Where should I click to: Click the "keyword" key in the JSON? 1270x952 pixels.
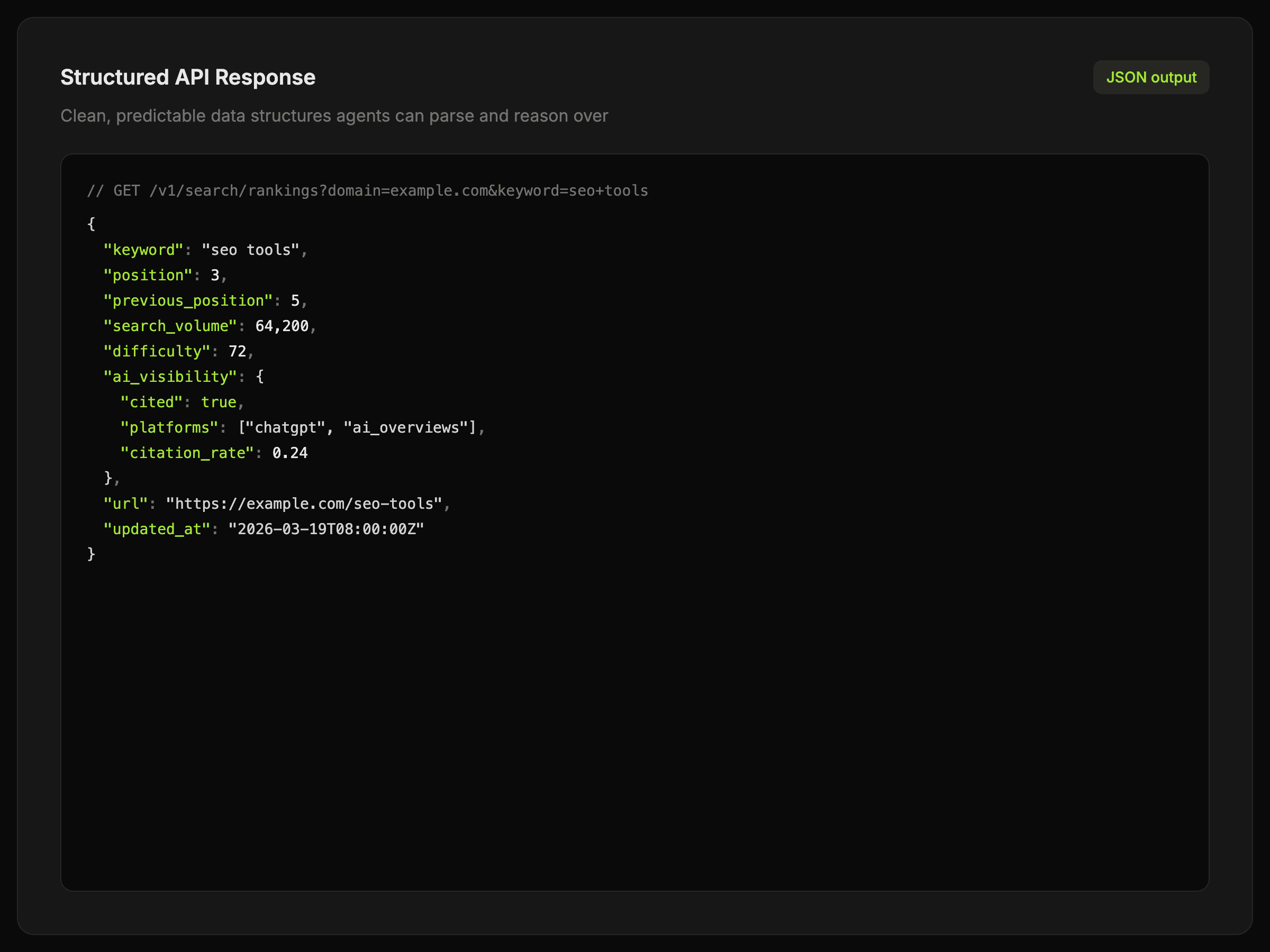point(143,250)
